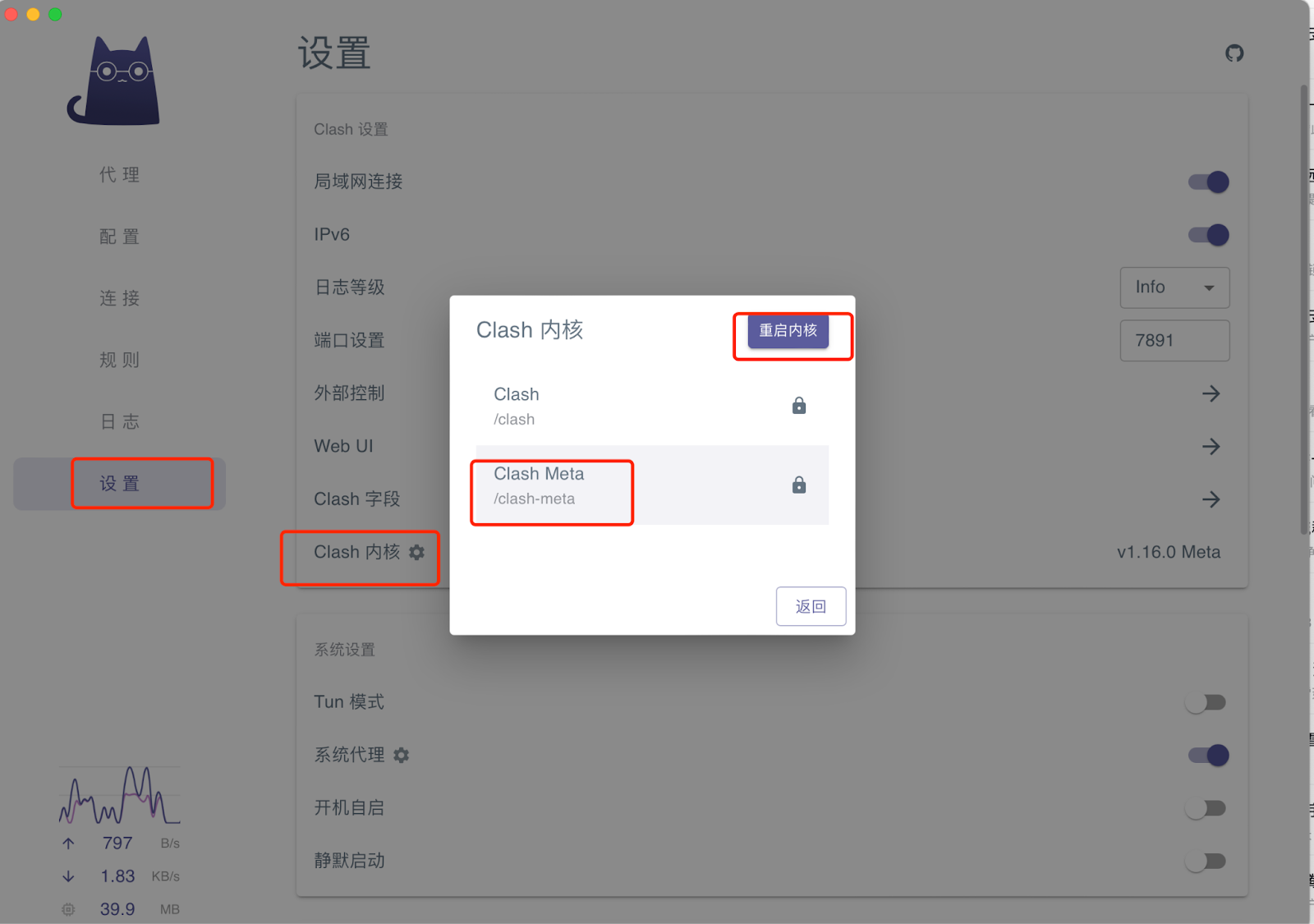Viewport: 1314px width, 924px height.
Task: Open the gear icon next to Clash 内核
Action: pyautogui.click(x=417, y=552)
